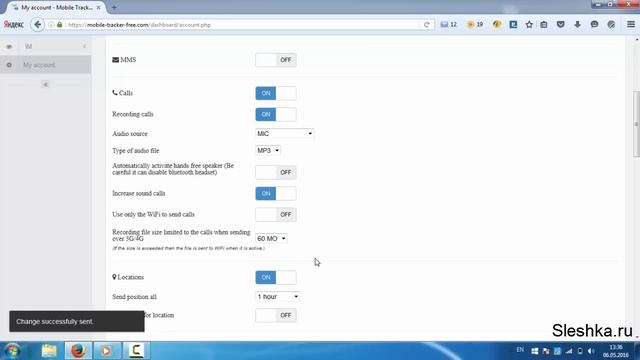Turn off the Locations switch
The height and width of the screenshot is (360, 640).
click(x=276, y=278)
